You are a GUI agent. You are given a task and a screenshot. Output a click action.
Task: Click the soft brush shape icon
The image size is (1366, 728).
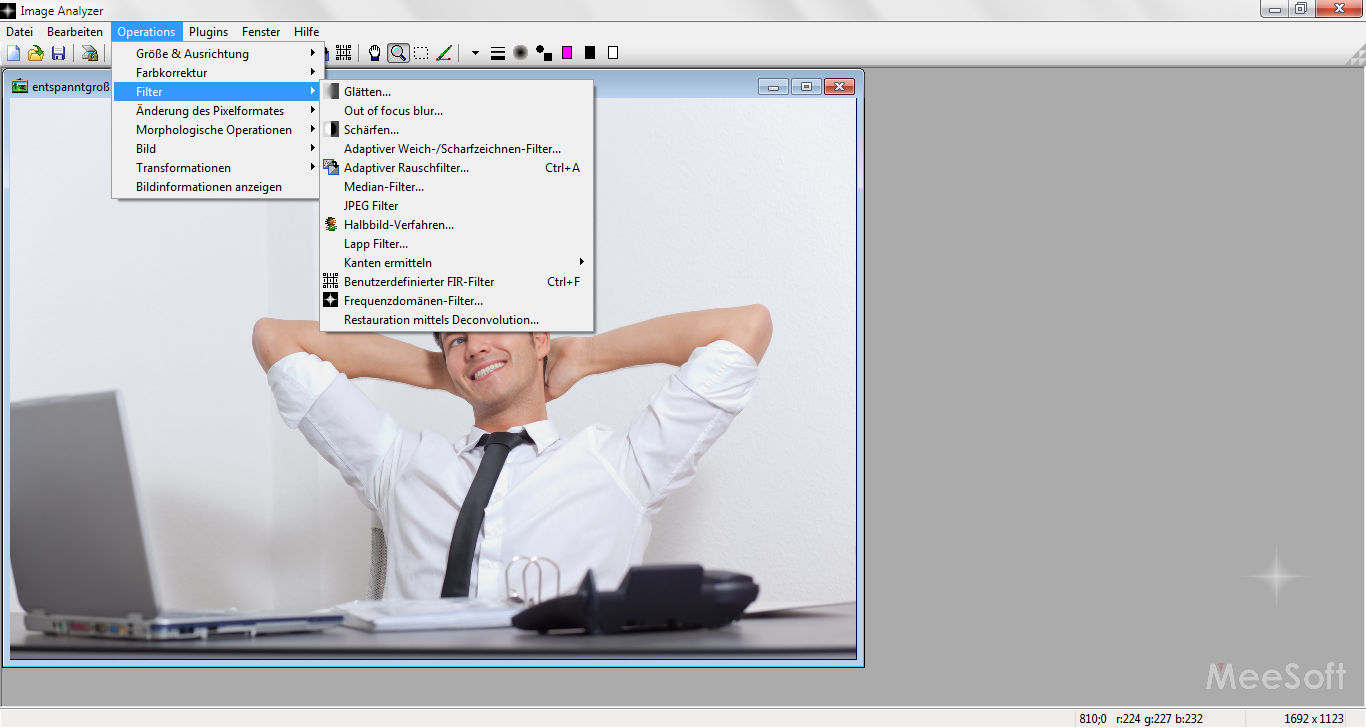tap(520, 53)
